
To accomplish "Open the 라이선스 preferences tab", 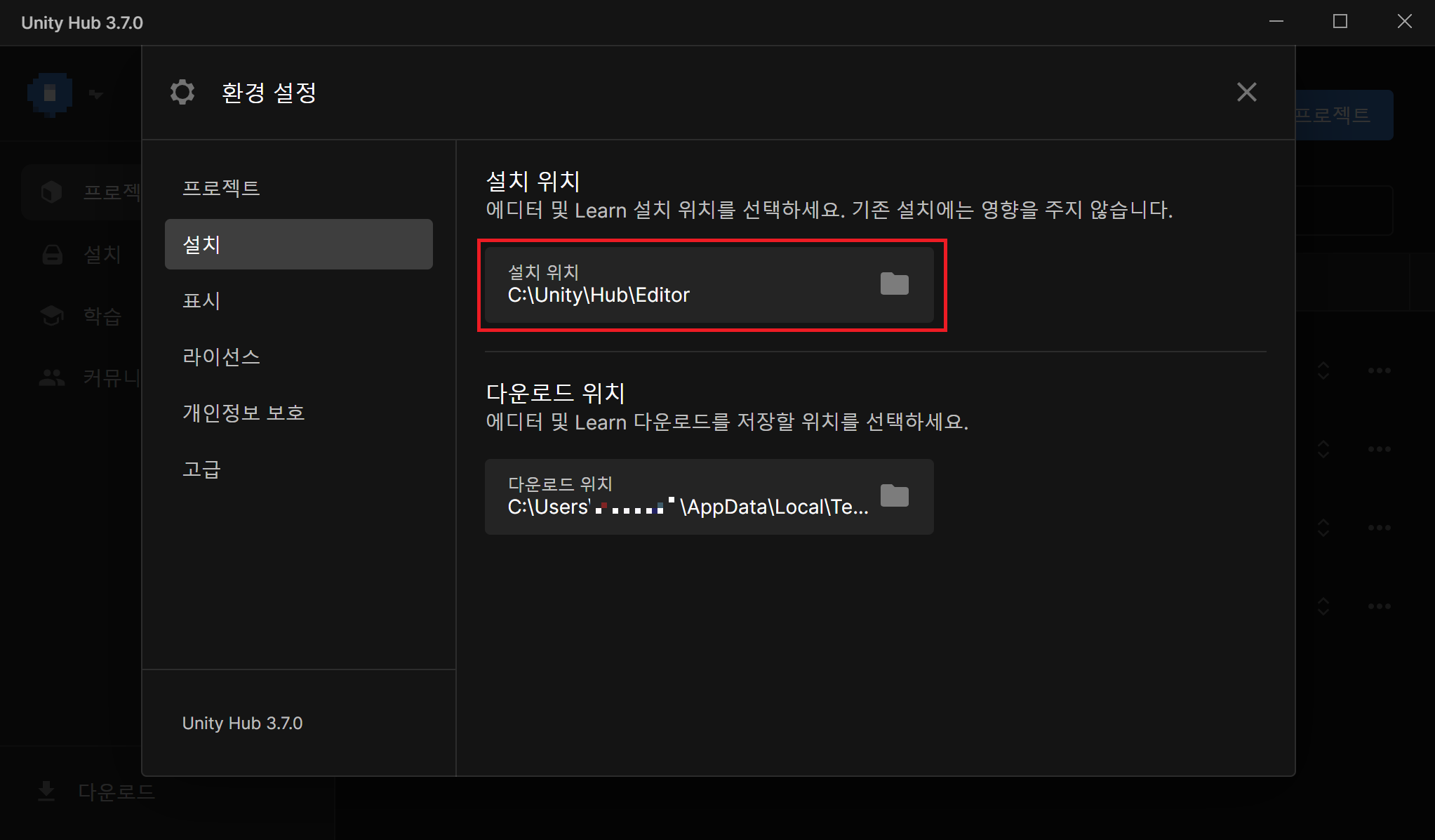I will pyautogui.click(x=221, y=356).
